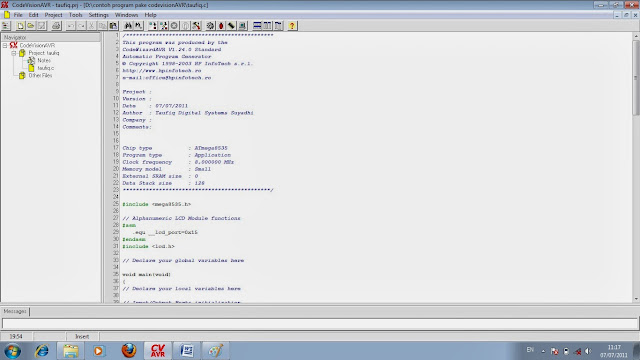
Task: Paste from clipboard using paste icon
Action: (x=113, y=26)
